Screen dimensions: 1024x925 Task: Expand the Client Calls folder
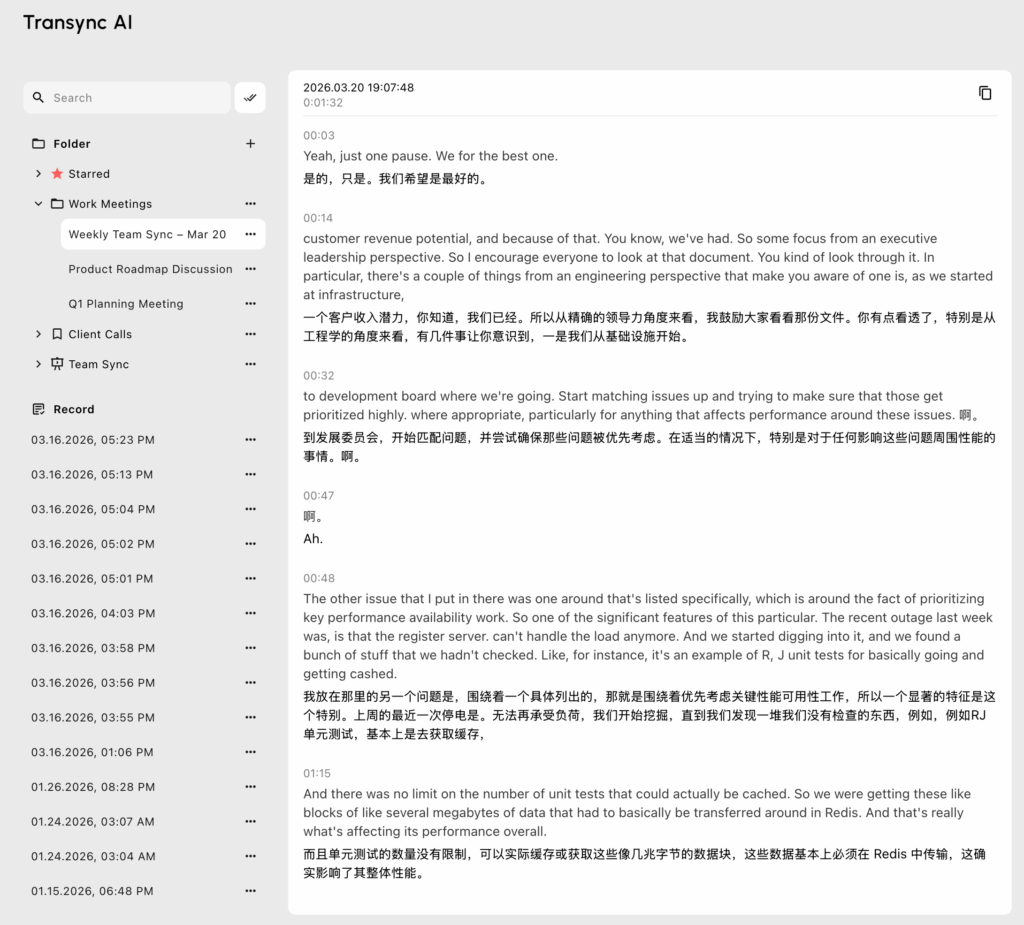tap(39, 334)
